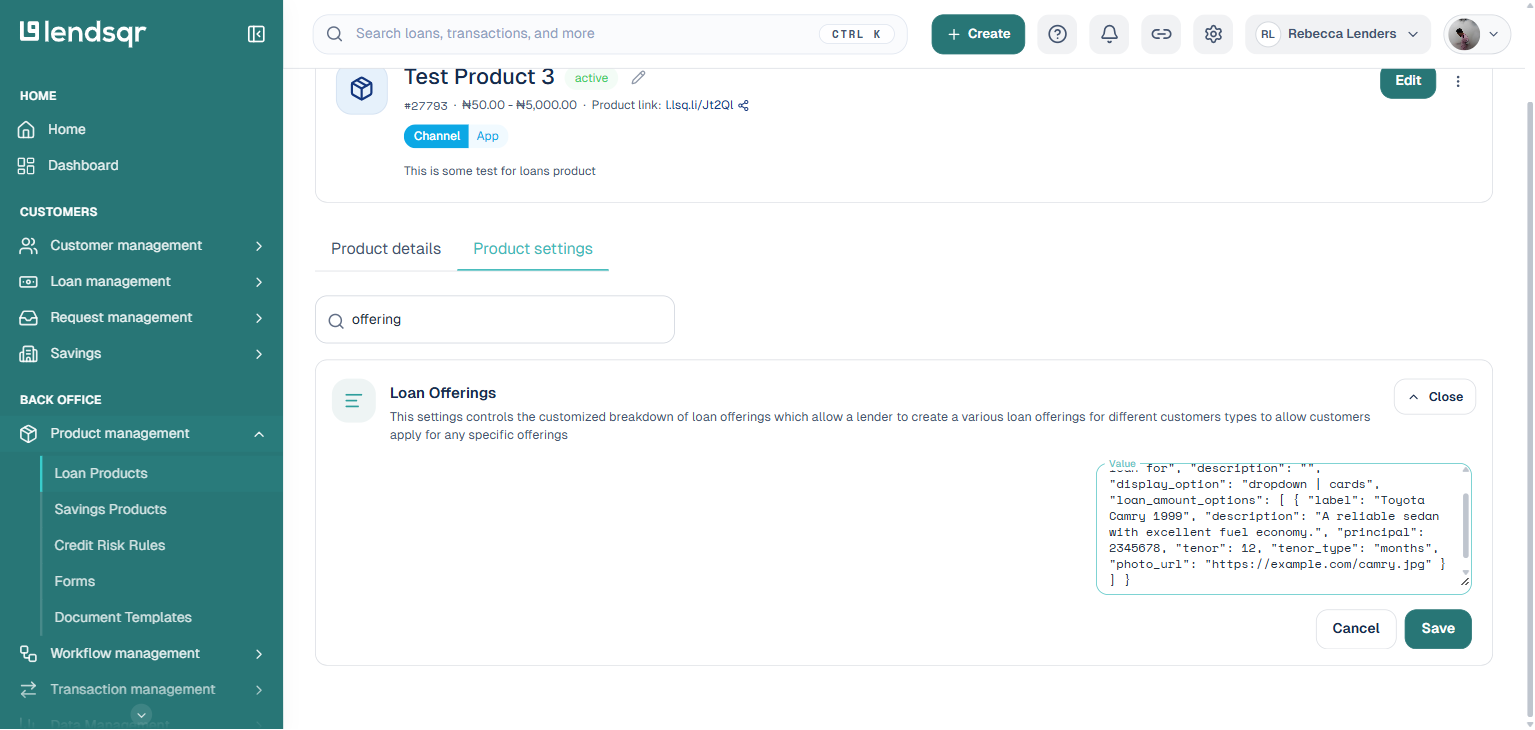Save the Loan Offerings value

coord(1438,629)
